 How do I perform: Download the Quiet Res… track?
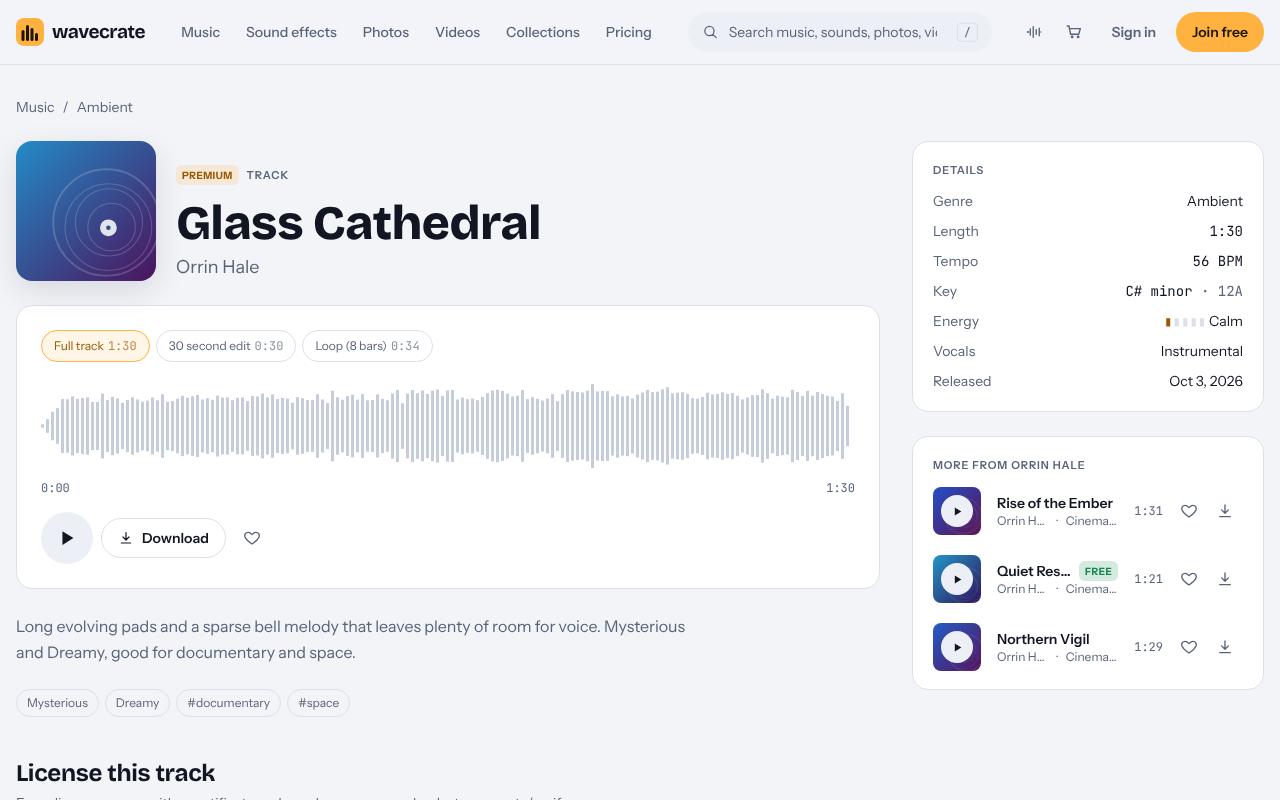1225,579
